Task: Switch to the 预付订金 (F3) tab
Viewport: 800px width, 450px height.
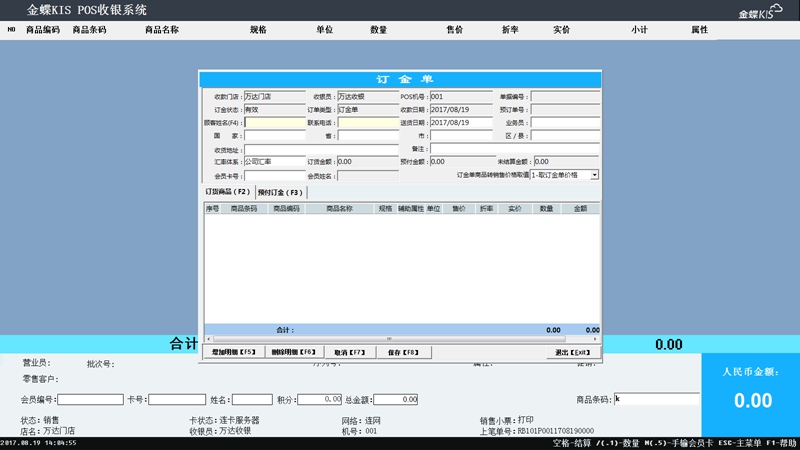Action: (281, 191)
